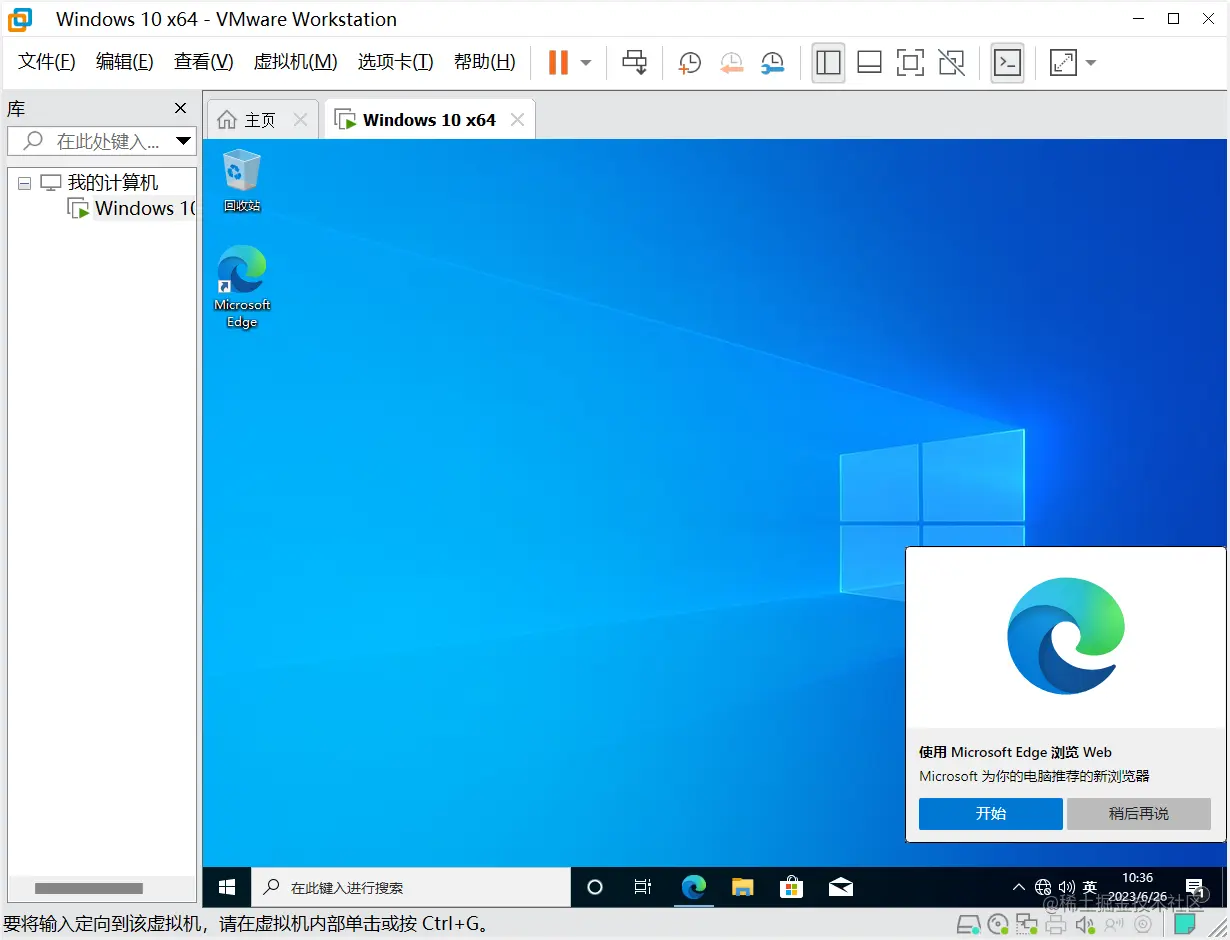Viewport: 1230px width, 940px height.
Task: Click the green message log note icon
Action: [1186, 925]
